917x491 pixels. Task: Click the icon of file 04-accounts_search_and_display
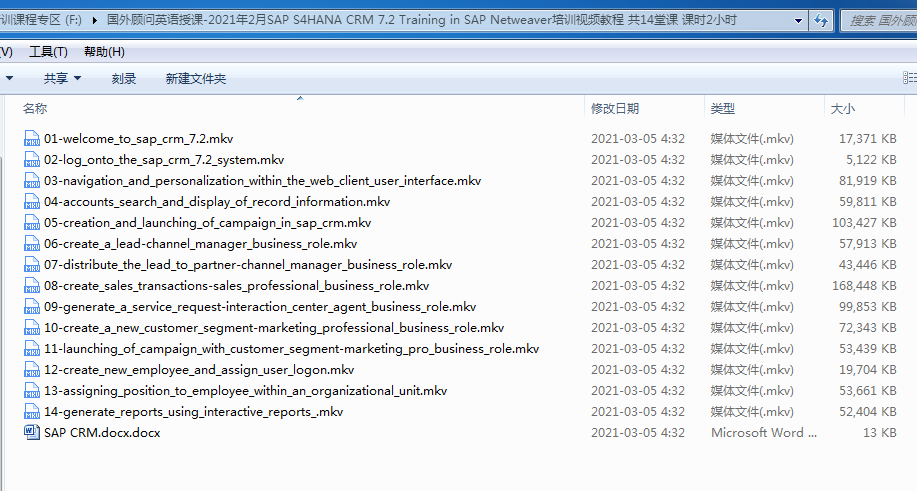point(32,202)
